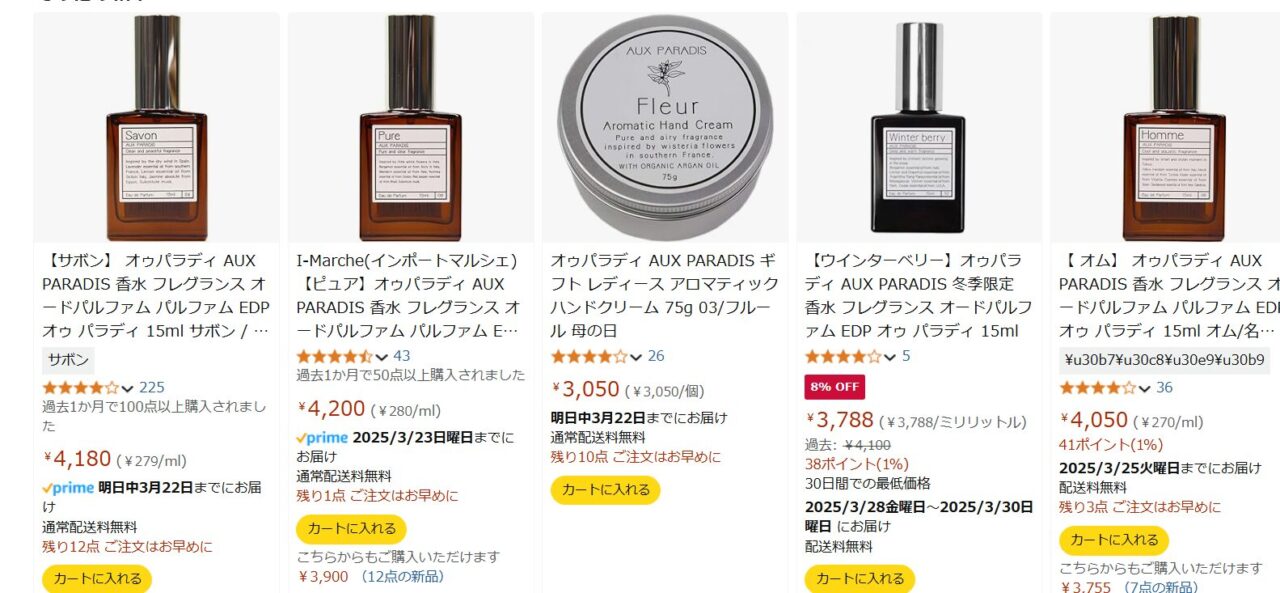Screen dimensions: 1280x593
Task: Click the star rating of Pure perfume
Action: pos(334,357)
